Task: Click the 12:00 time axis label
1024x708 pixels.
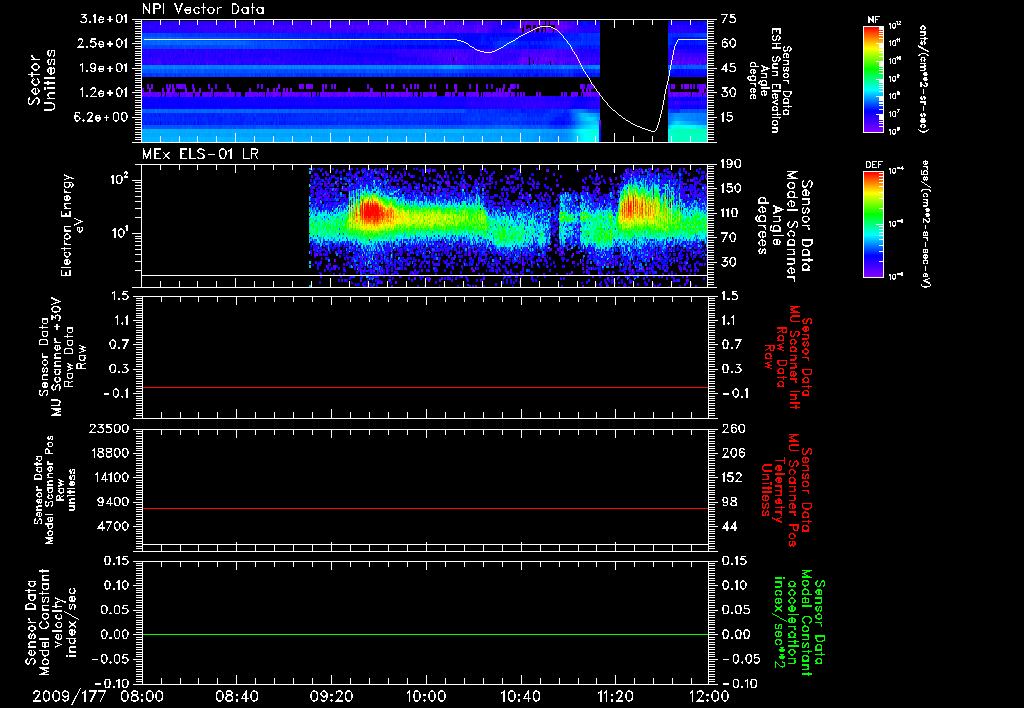Action: (x=709, y=696)
